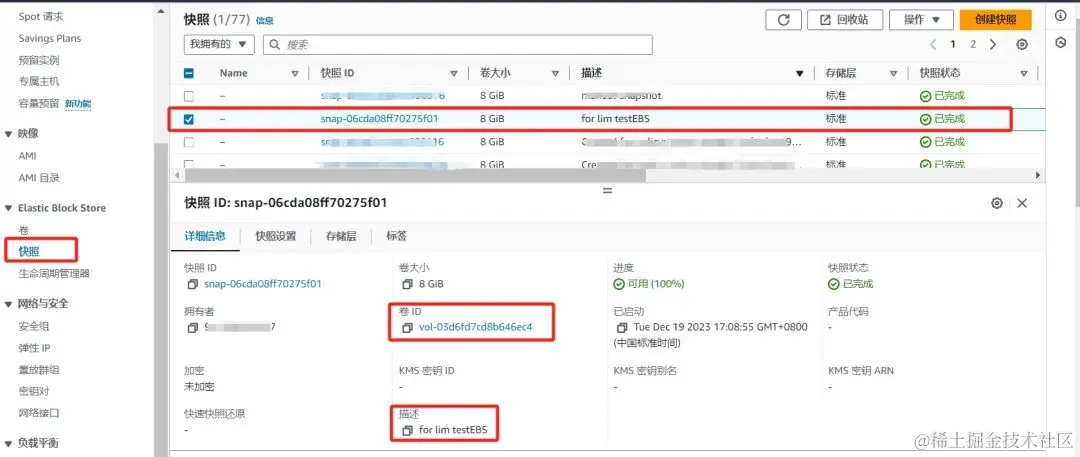Copy the 8 GiB volume size value
This screenshot has width=1080, height=457.
[407, 284]
